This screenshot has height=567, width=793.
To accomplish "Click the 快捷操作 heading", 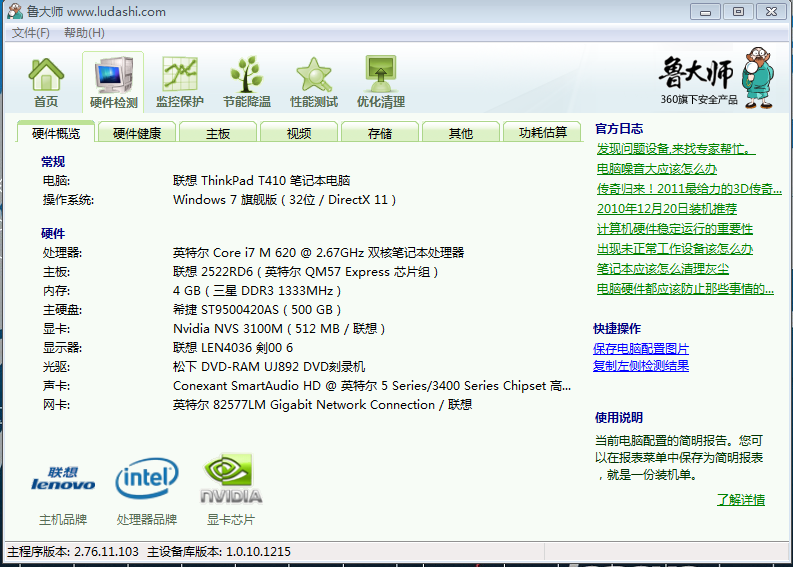I will click(617, 329).
